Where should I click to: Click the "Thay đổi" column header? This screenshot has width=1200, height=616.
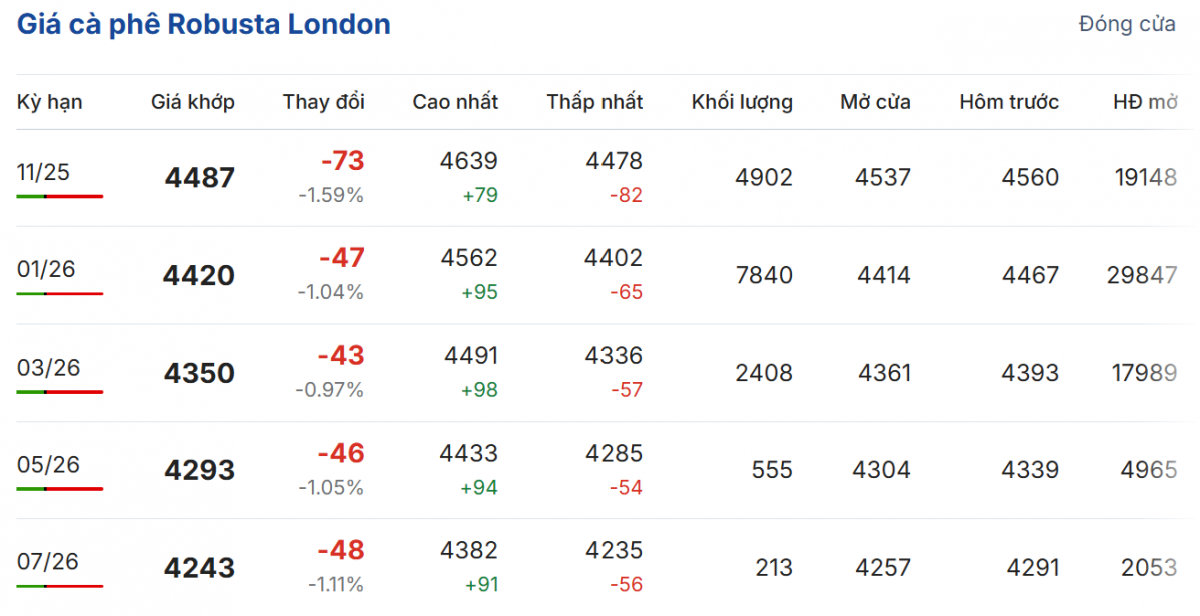[324, 102]
